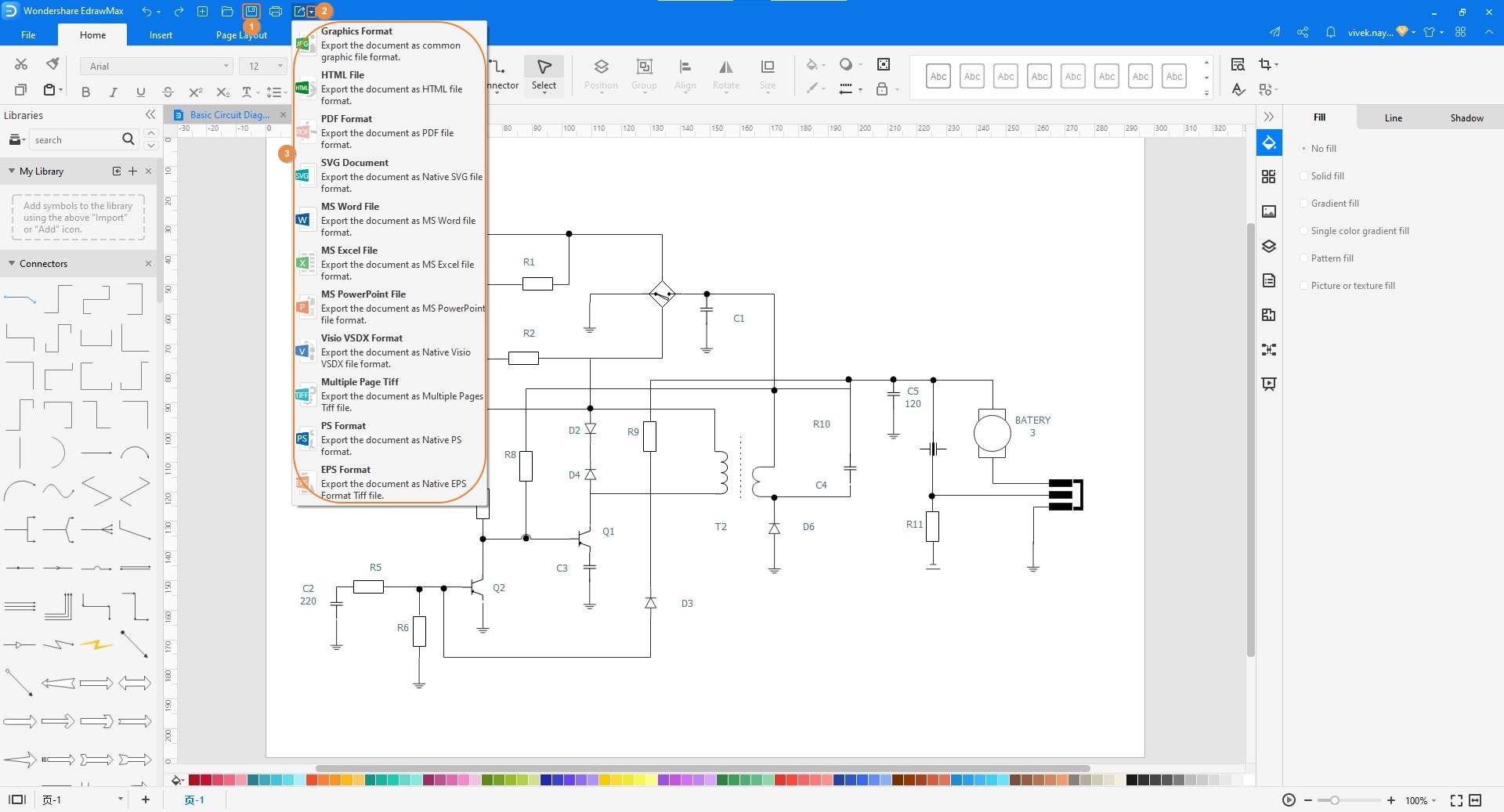Click the Print icon in title bar
The image size is (1504, 812).
point(276,11)
